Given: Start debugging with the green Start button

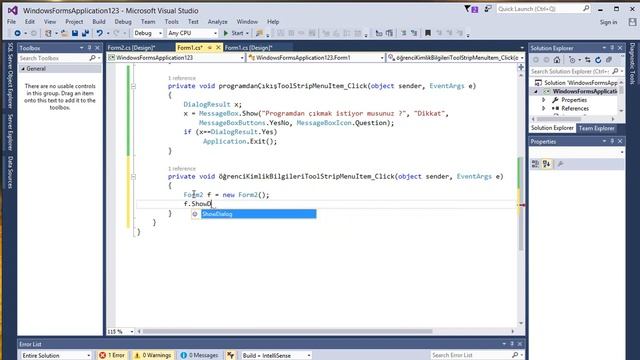Looking at the screenshot, I should point(234,33).
